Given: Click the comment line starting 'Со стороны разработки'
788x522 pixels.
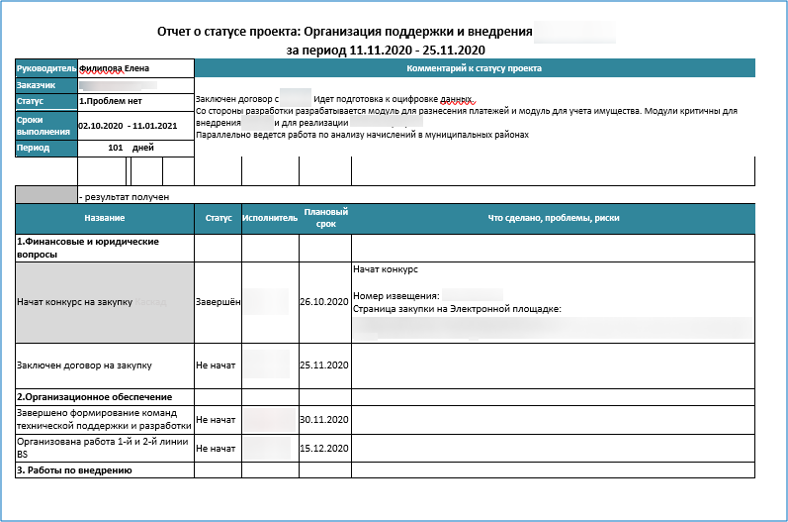Looking at the screenshot, I should pos(466,111).
